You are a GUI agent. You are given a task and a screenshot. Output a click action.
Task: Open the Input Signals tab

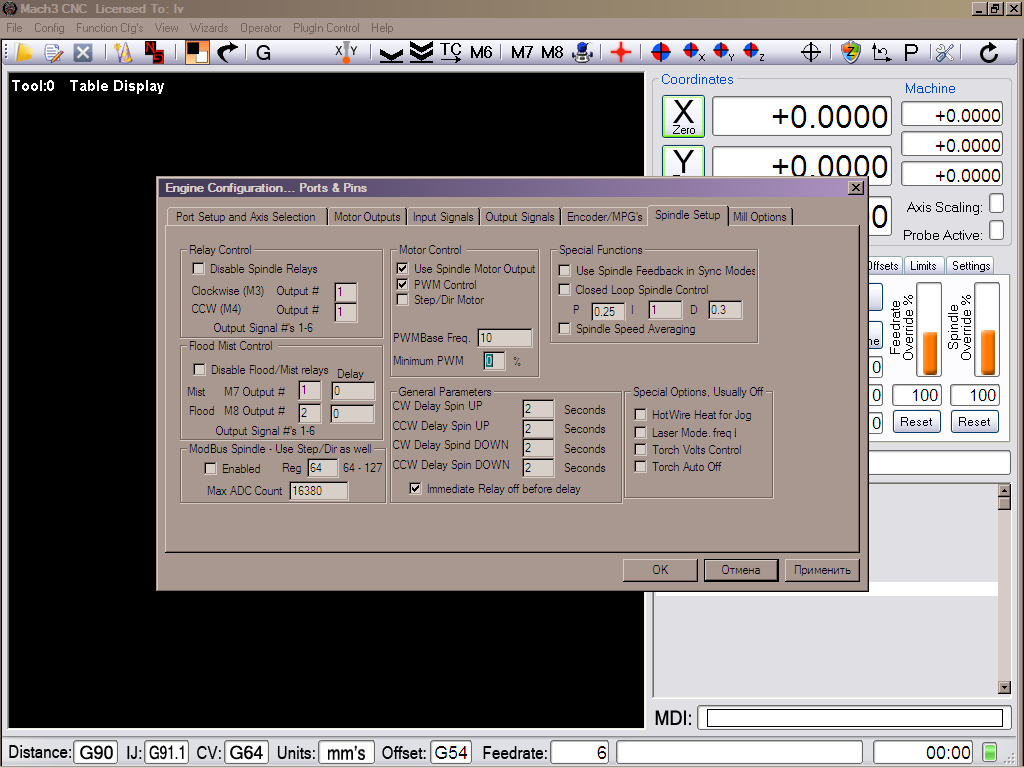443,217
